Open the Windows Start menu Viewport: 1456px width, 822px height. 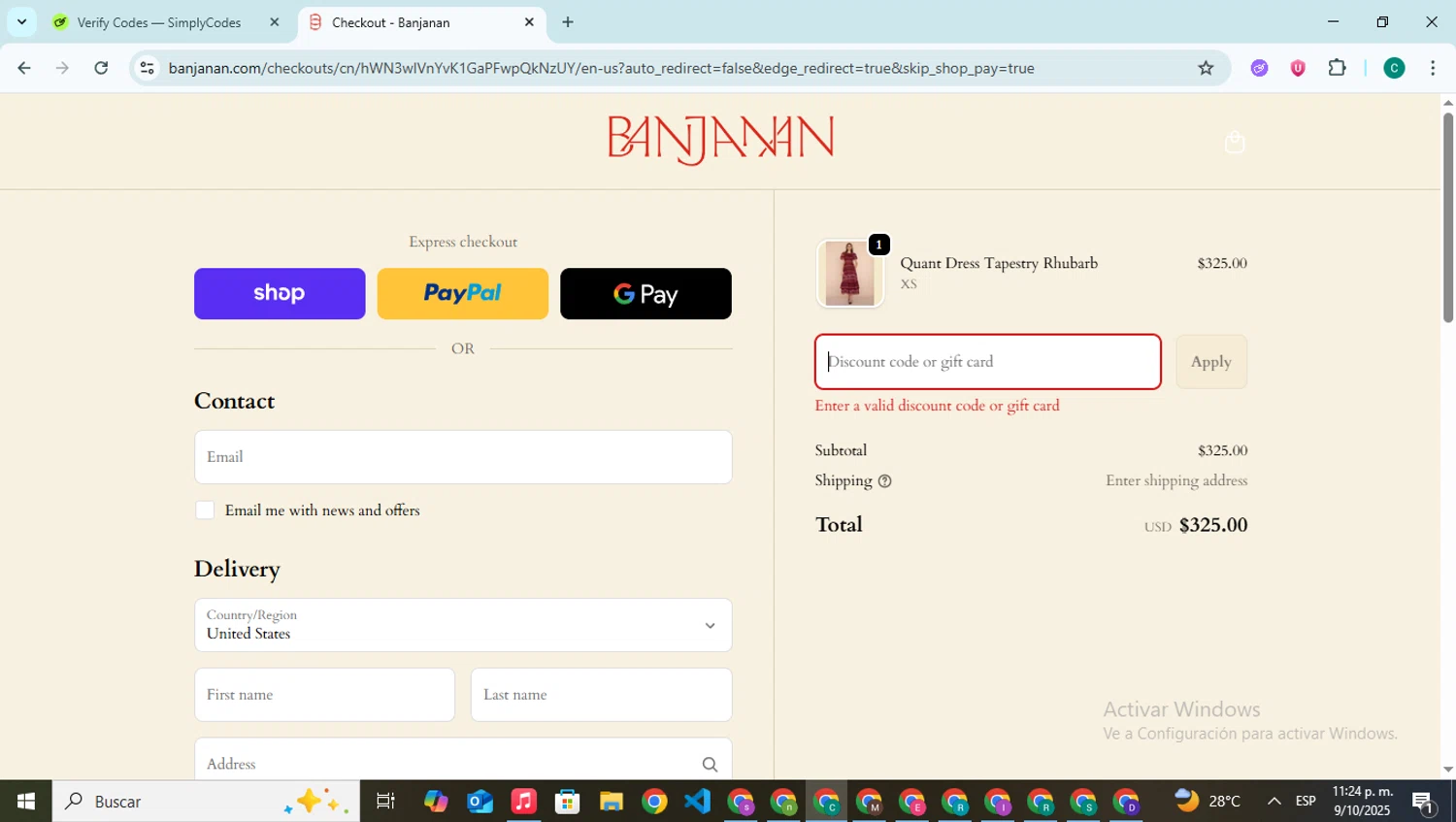click(26, 802)
